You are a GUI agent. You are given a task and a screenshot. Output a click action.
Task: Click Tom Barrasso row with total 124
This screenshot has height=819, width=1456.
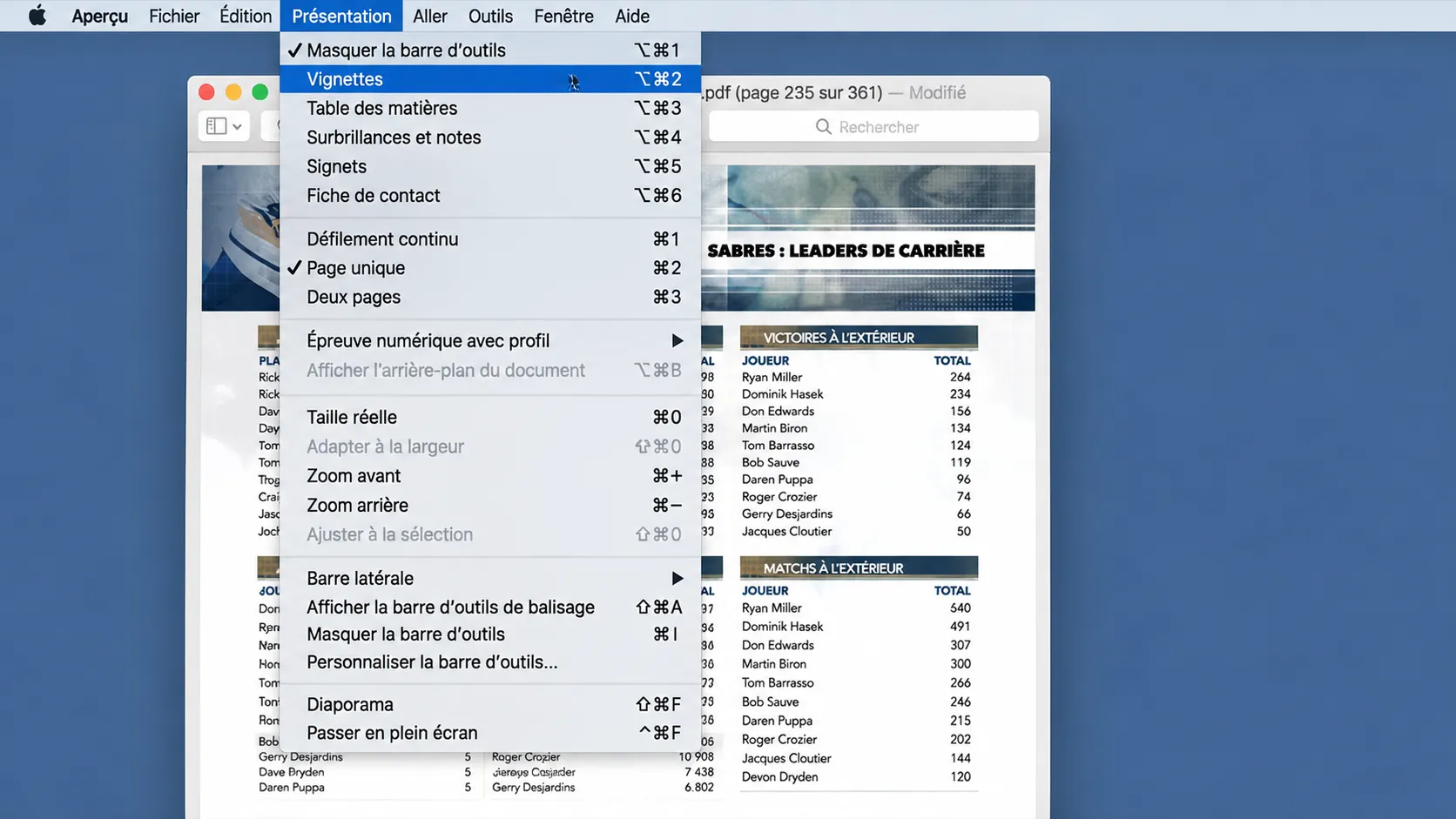(857, 446)
